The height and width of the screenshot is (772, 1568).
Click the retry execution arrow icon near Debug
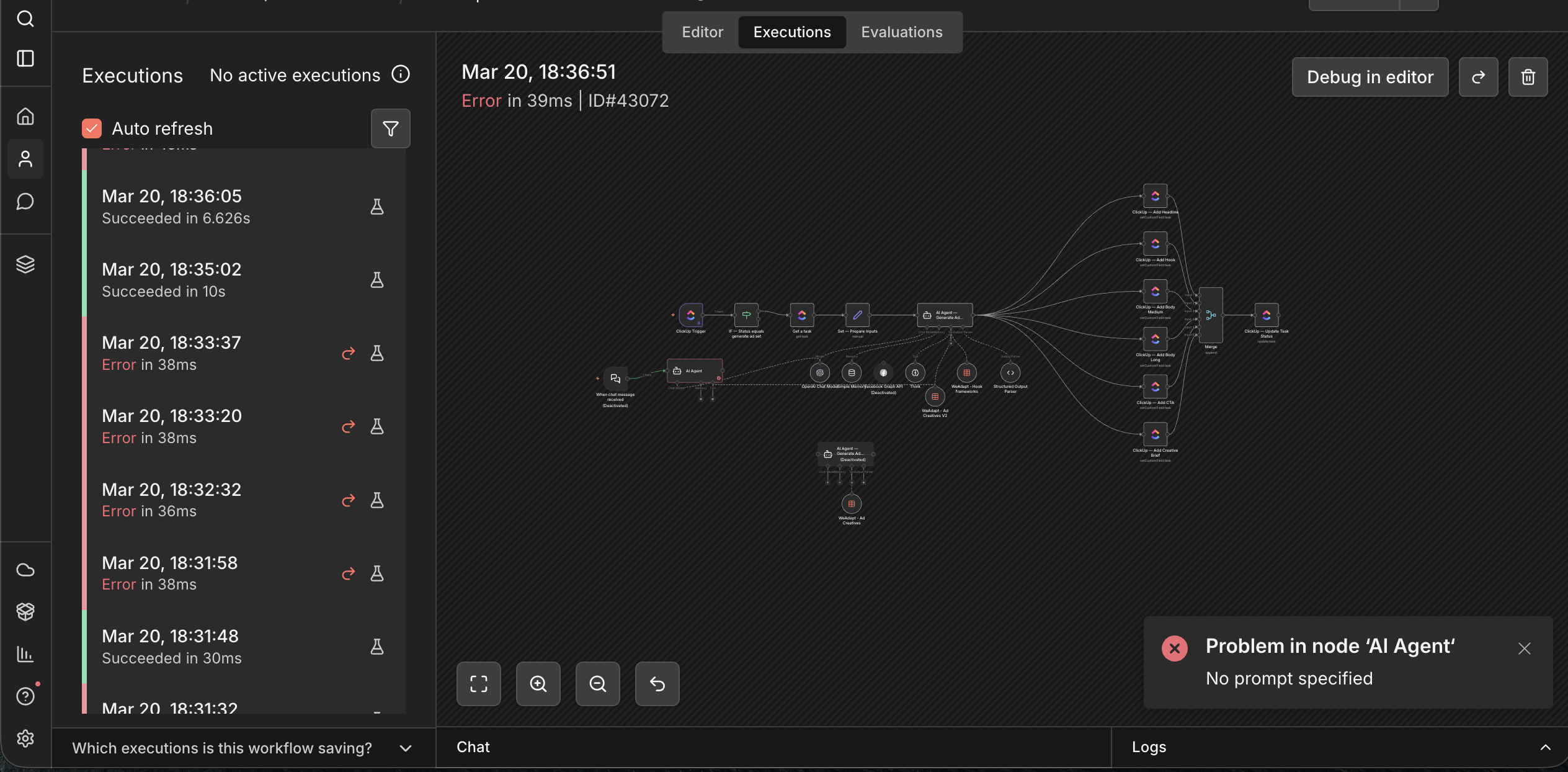1478,77
